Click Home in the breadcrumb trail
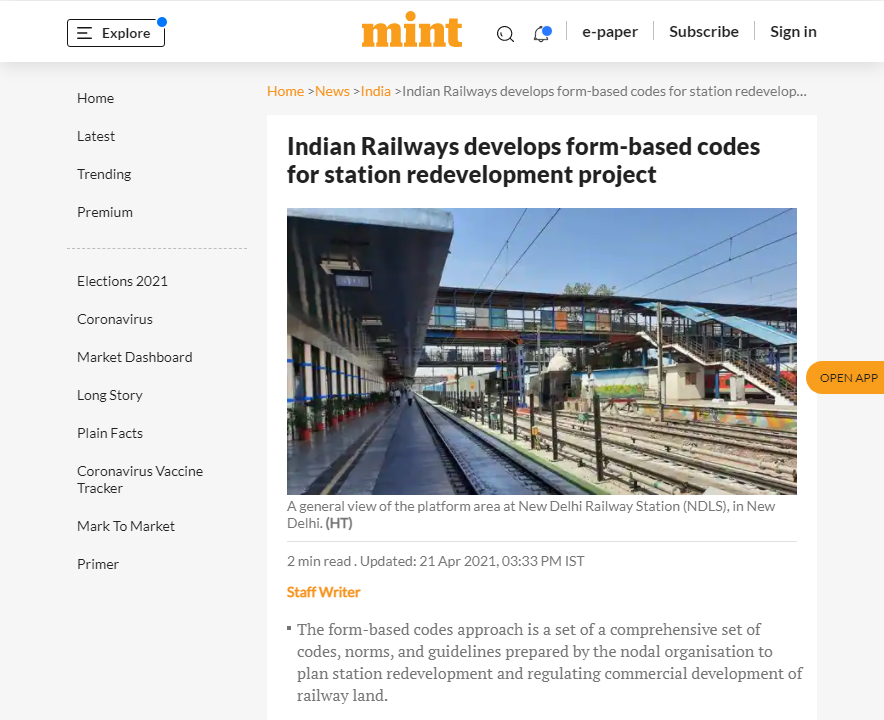Screen dimensions: 884x720 tap(285, 91)
